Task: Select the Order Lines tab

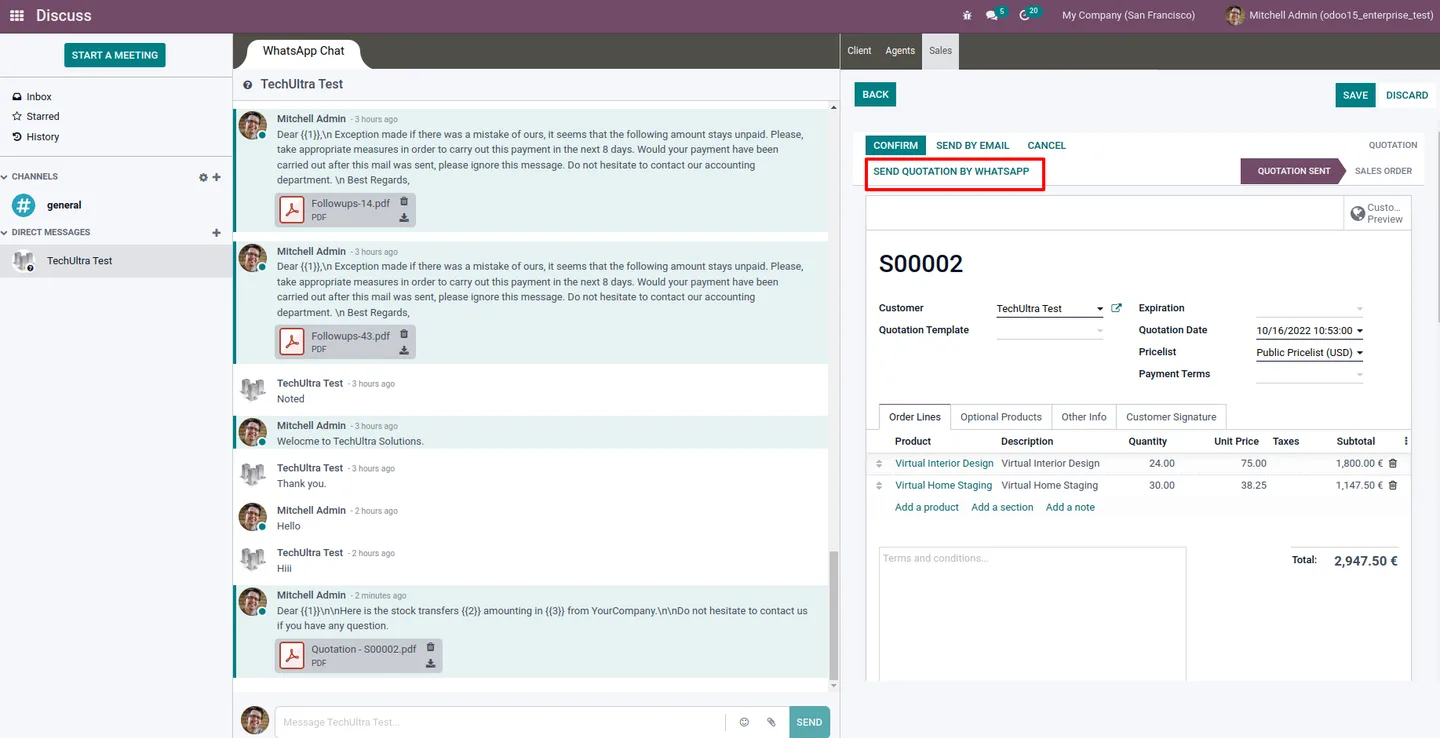Action: point(915,417)
